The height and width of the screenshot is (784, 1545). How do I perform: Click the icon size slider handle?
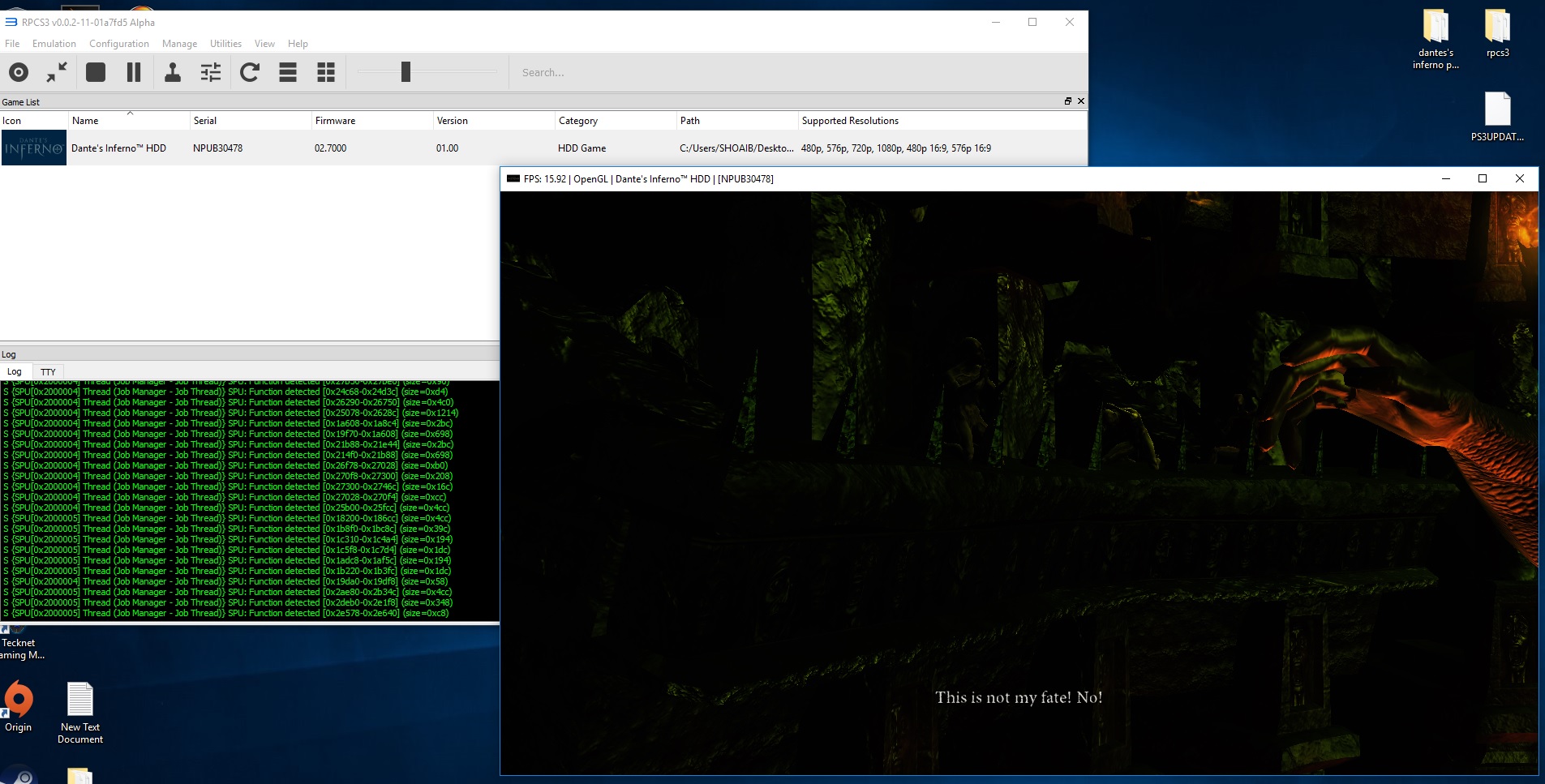[x=406, y=72]
